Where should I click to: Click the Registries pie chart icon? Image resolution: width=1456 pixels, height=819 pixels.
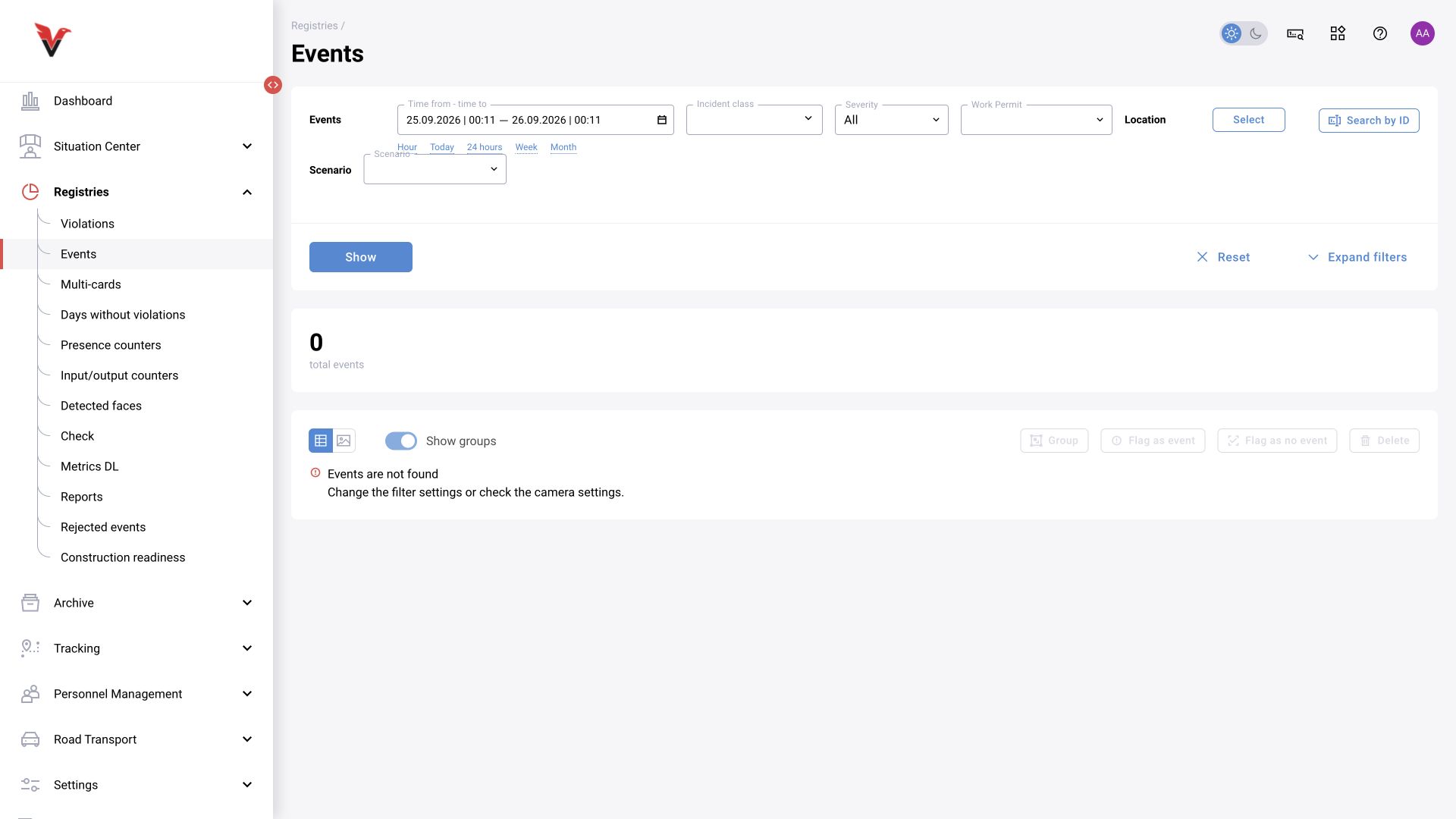(30, 192)
